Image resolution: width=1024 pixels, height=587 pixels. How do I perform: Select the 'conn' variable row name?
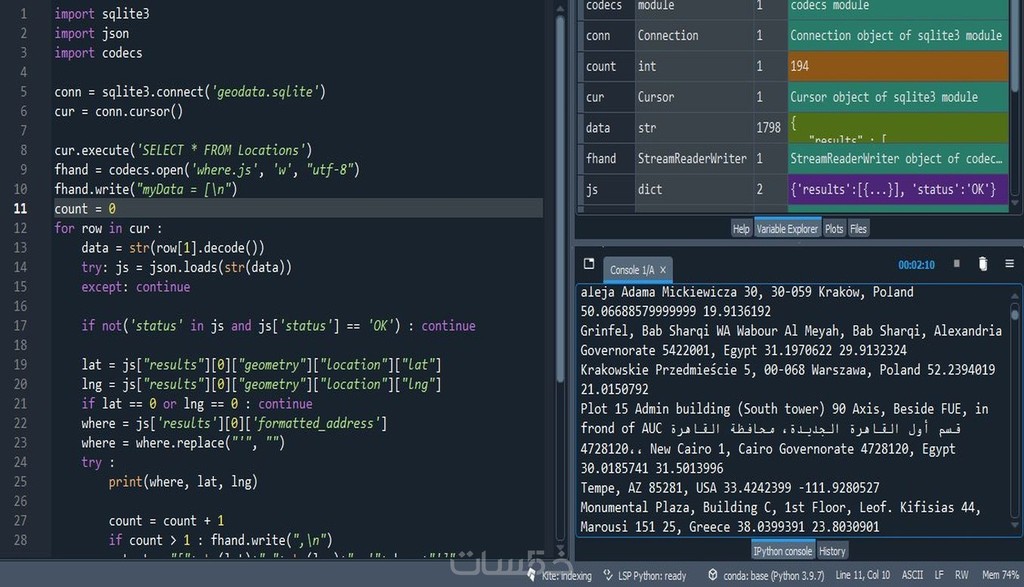tap(607, 35)
